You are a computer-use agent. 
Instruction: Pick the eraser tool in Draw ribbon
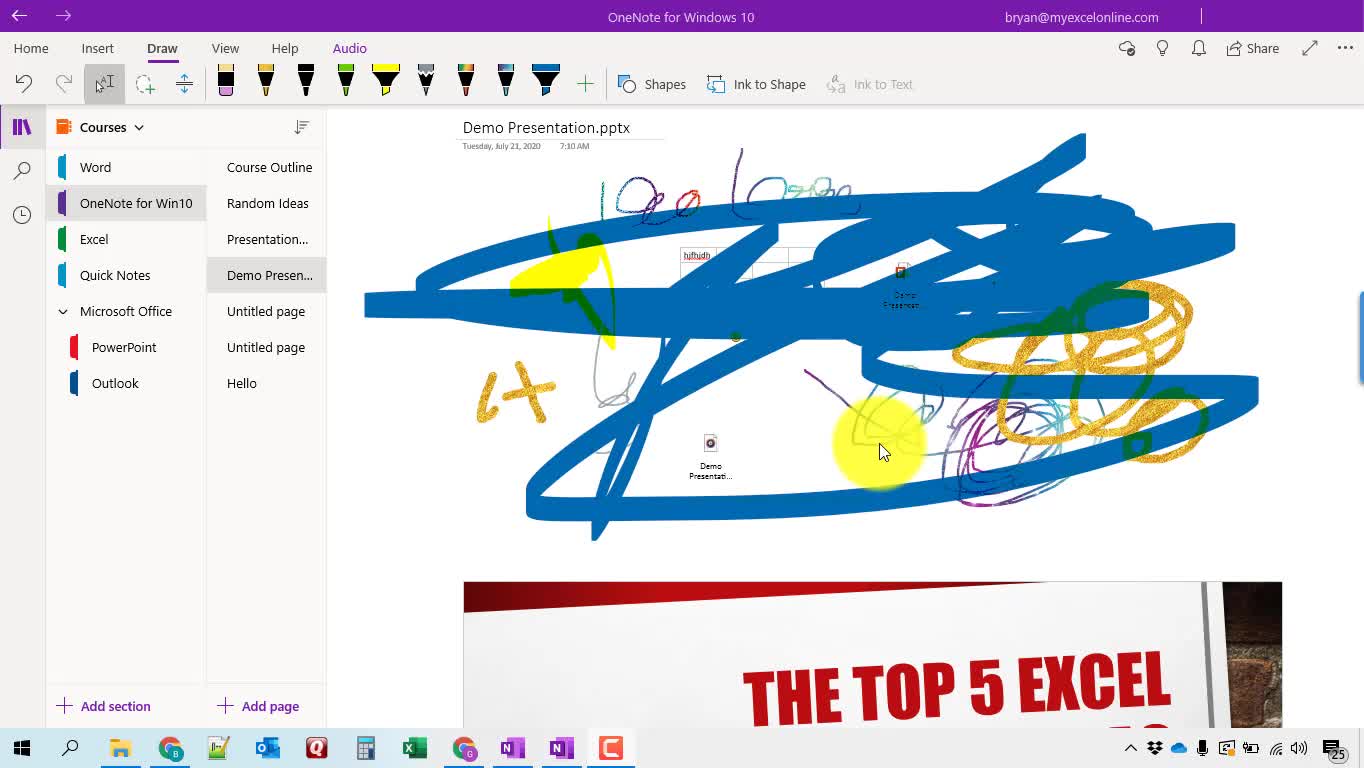coord(225,82)
